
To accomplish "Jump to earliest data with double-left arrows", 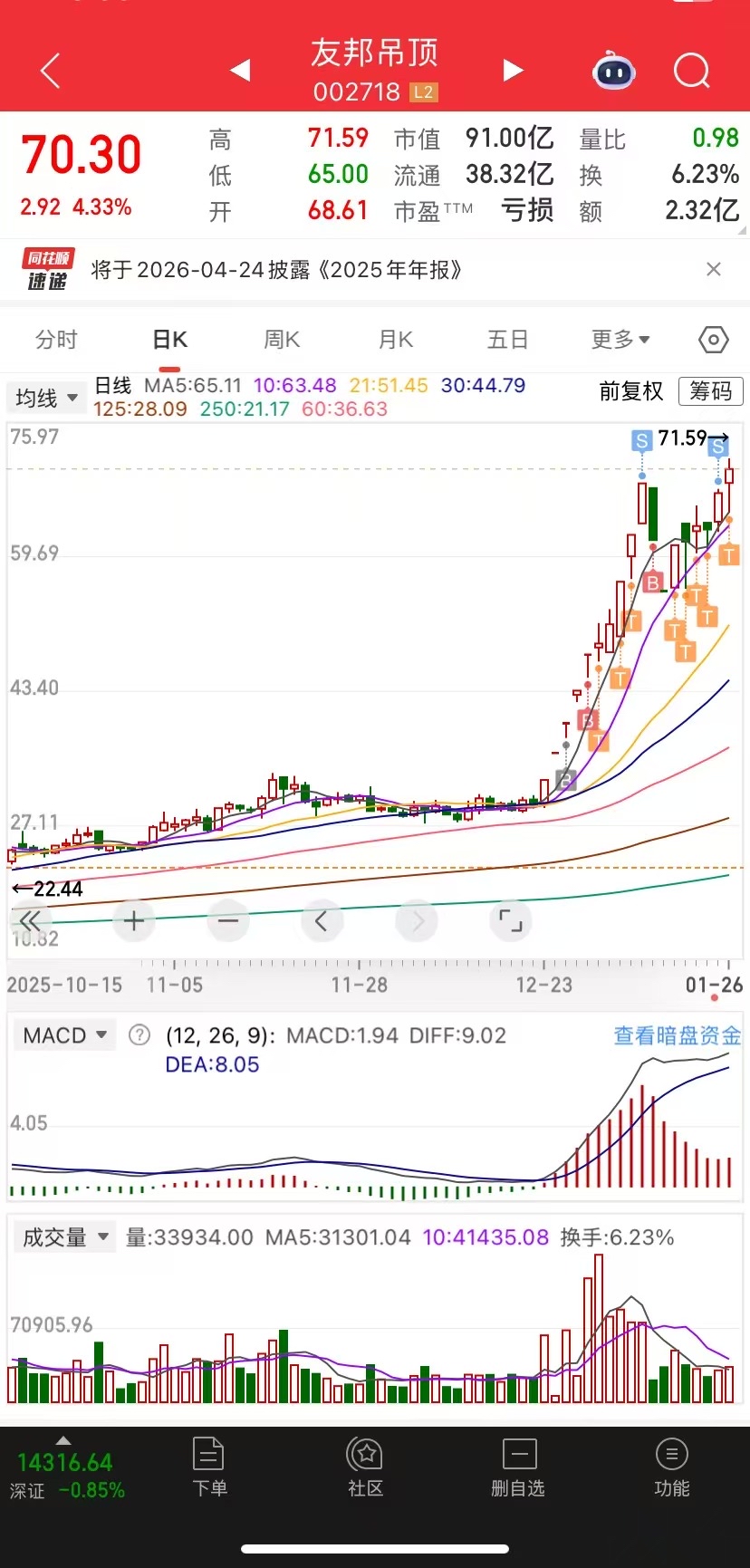I will [x=30, y=921].
